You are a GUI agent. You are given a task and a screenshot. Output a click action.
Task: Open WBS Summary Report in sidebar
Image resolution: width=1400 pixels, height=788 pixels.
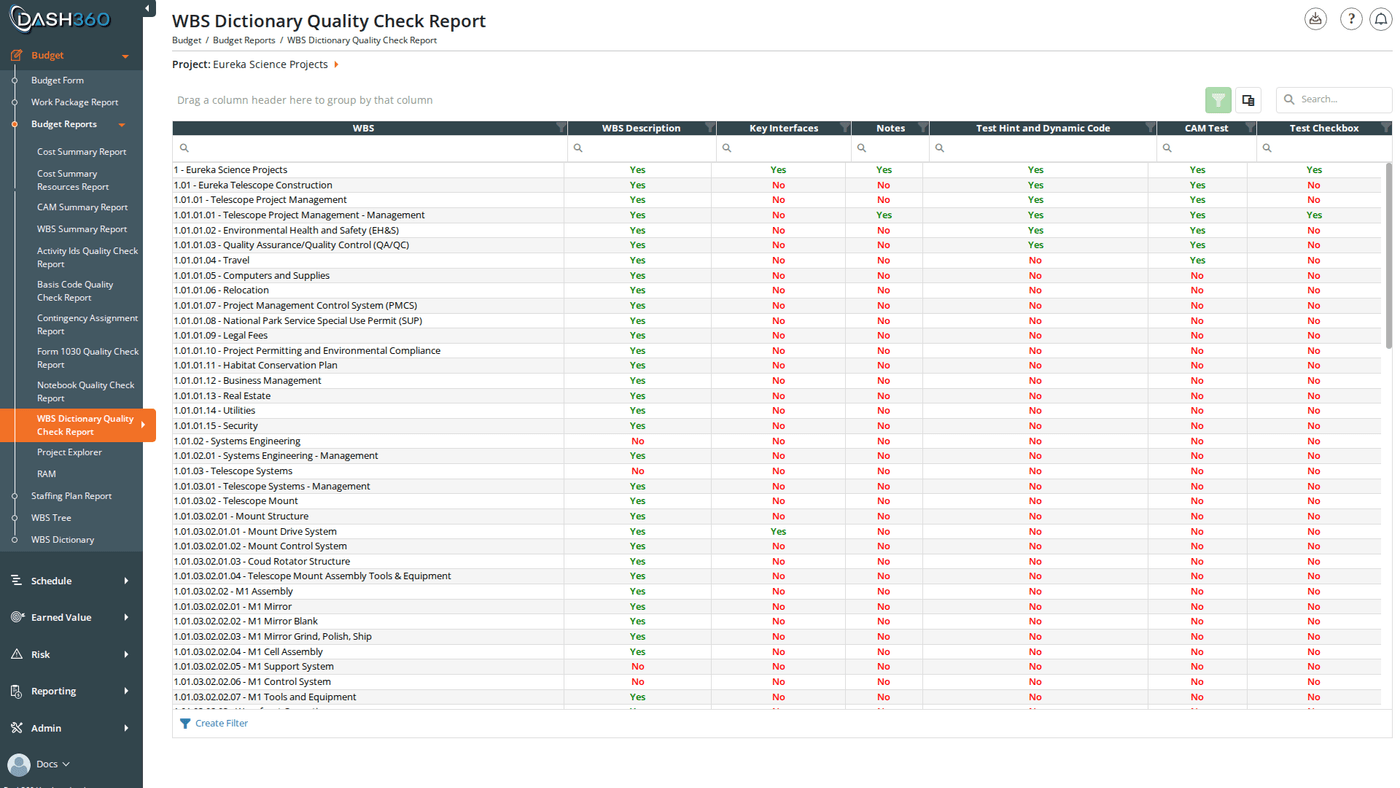tap(82, 229)
